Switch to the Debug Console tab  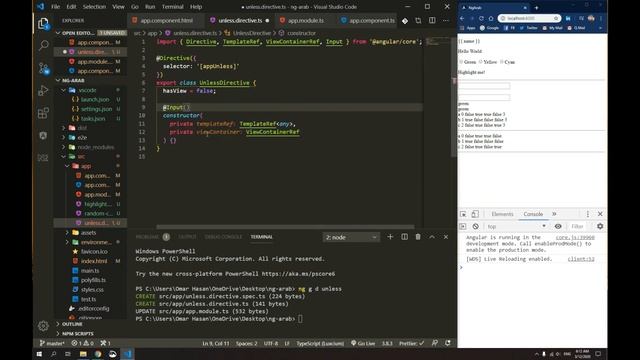(223, 237)
